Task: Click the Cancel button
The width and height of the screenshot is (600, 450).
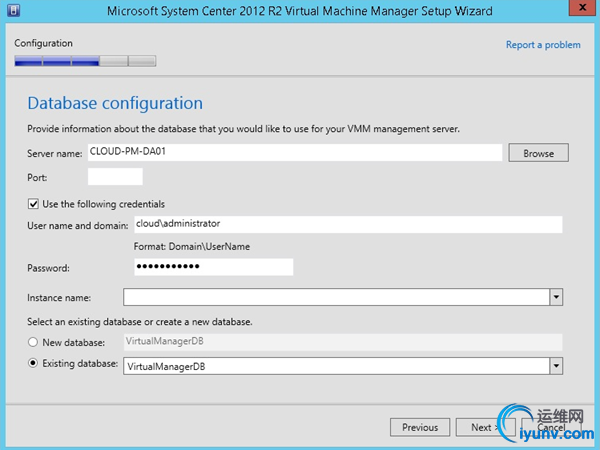Action: point(551,427)
